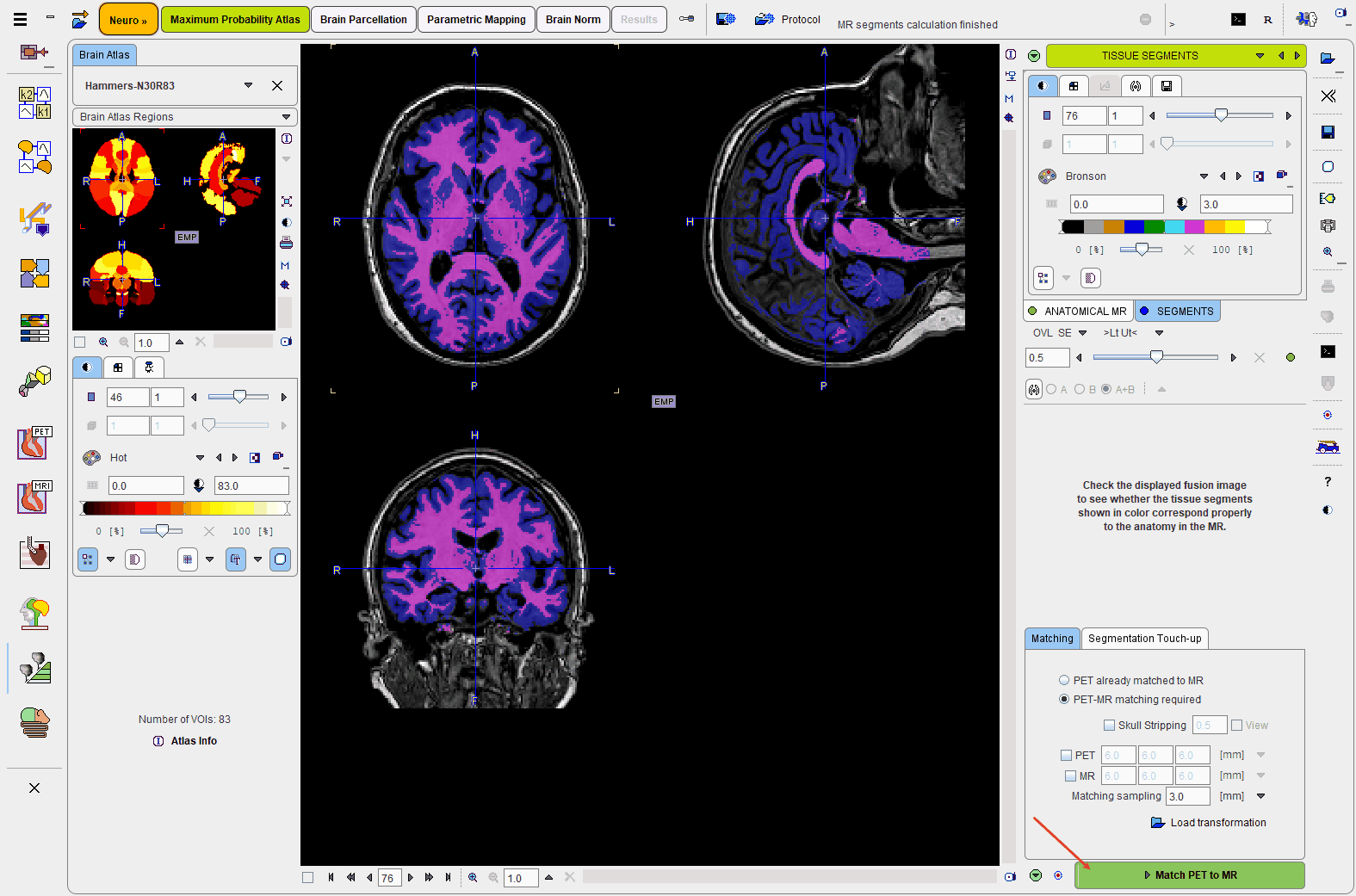Switch to Brain Parcellation tab
The image size is (1356, 896).
coord(363,19)
